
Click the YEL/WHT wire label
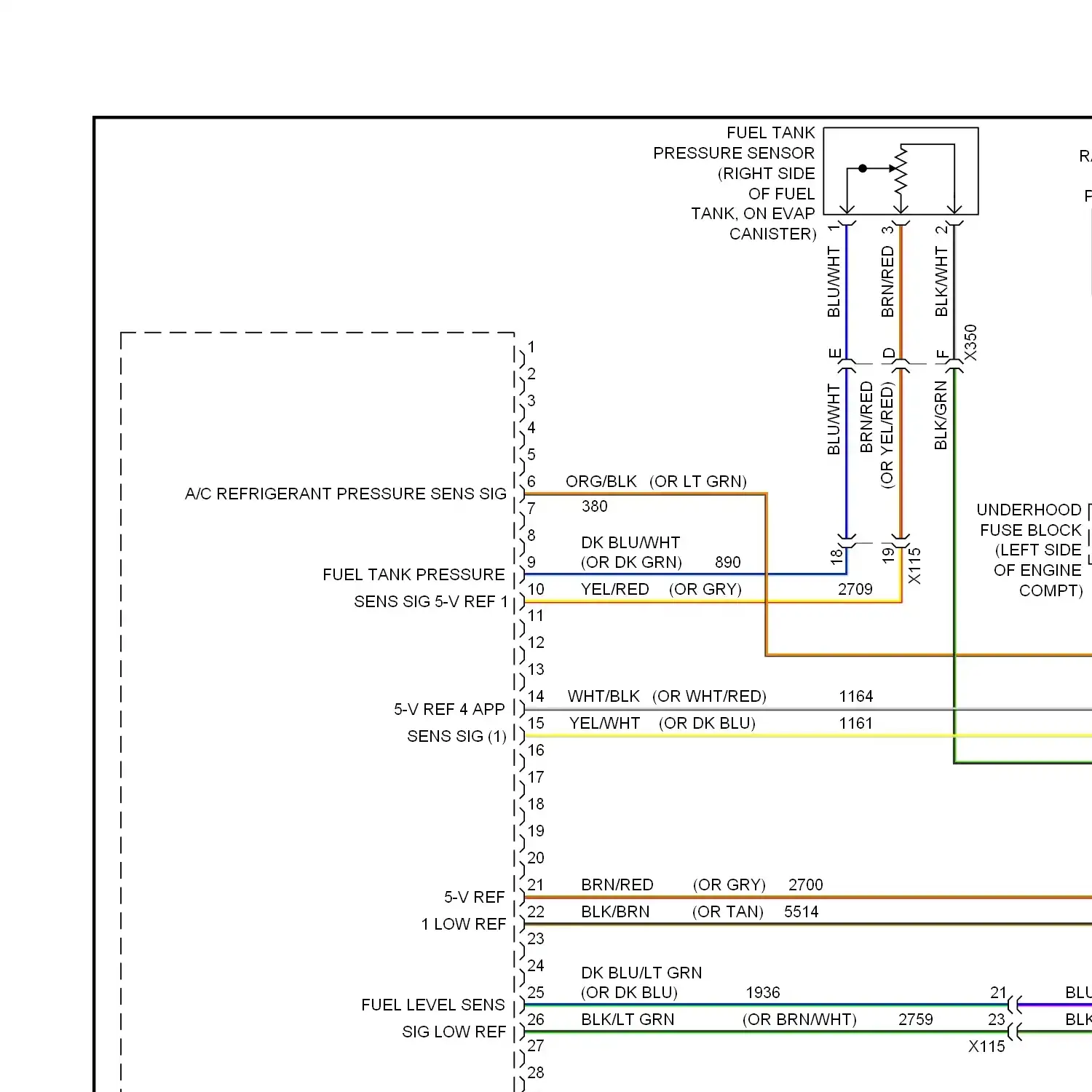click(x=605, y=723)
